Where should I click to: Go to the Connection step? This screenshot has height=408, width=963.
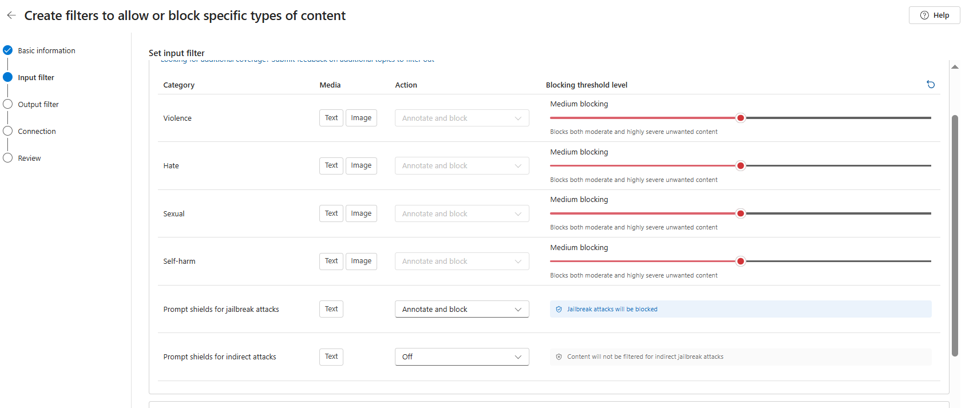(37, 131)
